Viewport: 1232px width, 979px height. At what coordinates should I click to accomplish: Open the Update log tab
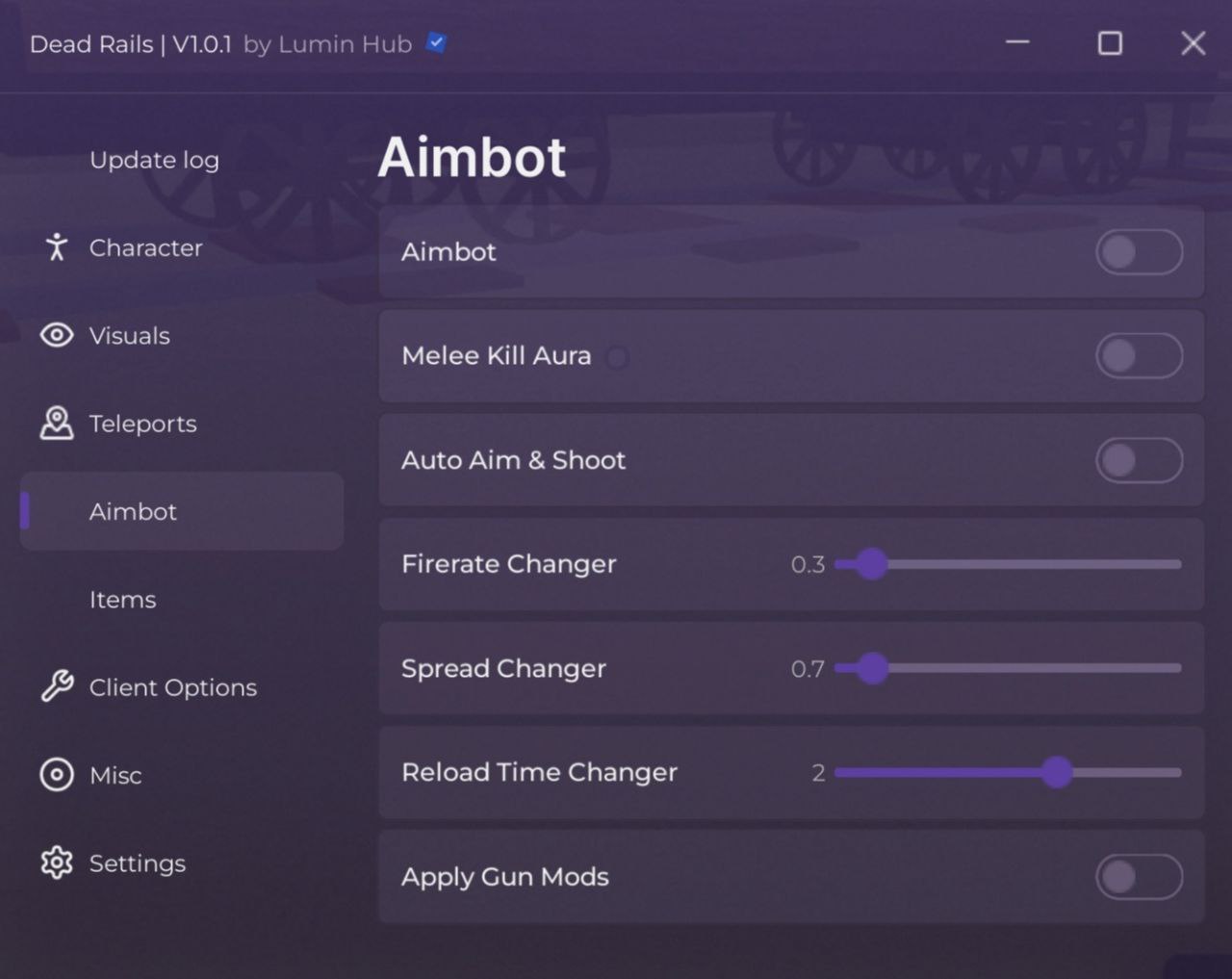tap(154, 160)
